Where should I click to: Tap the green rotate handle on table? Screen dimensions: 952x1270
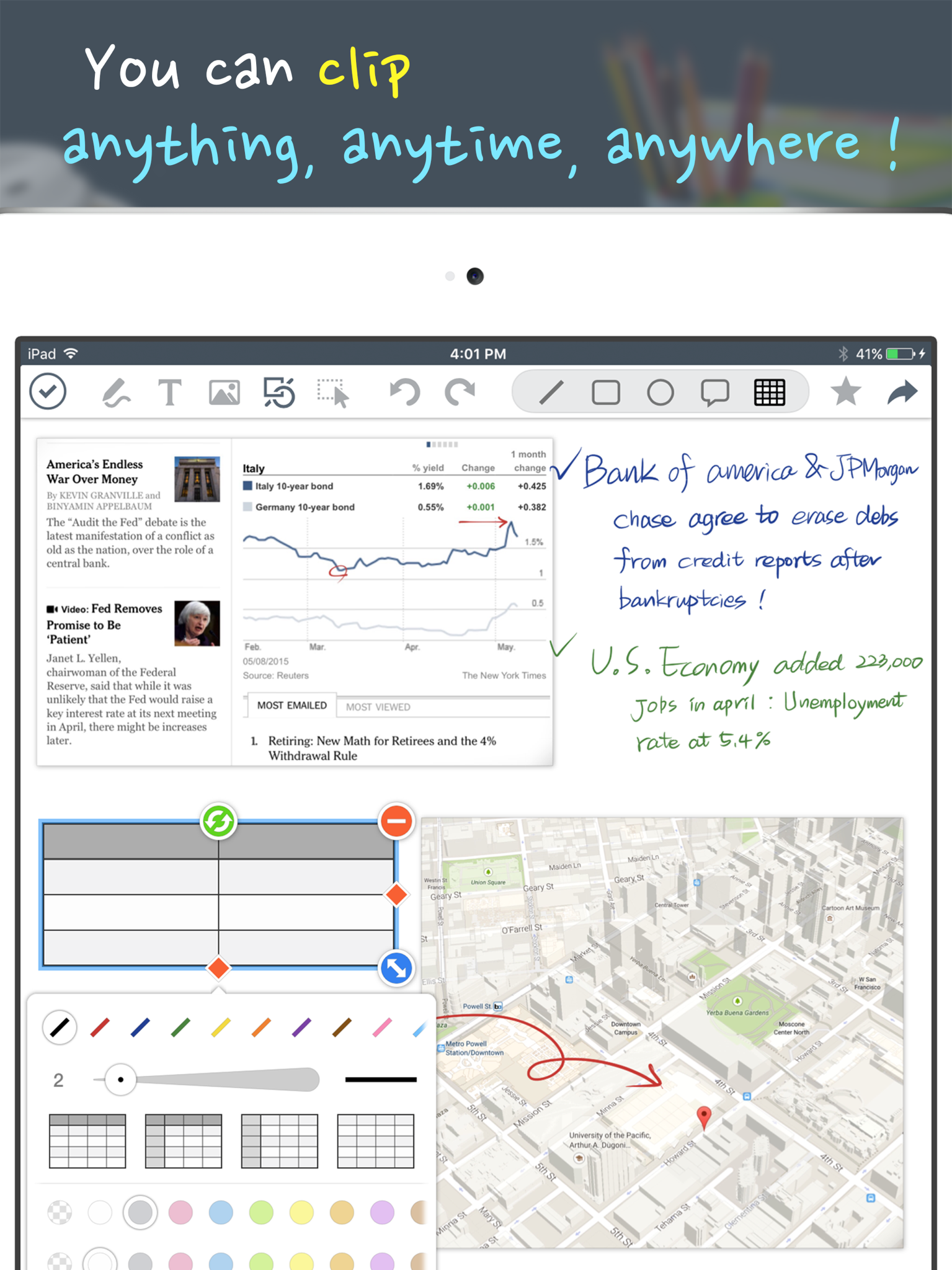(x=218, y=821)
